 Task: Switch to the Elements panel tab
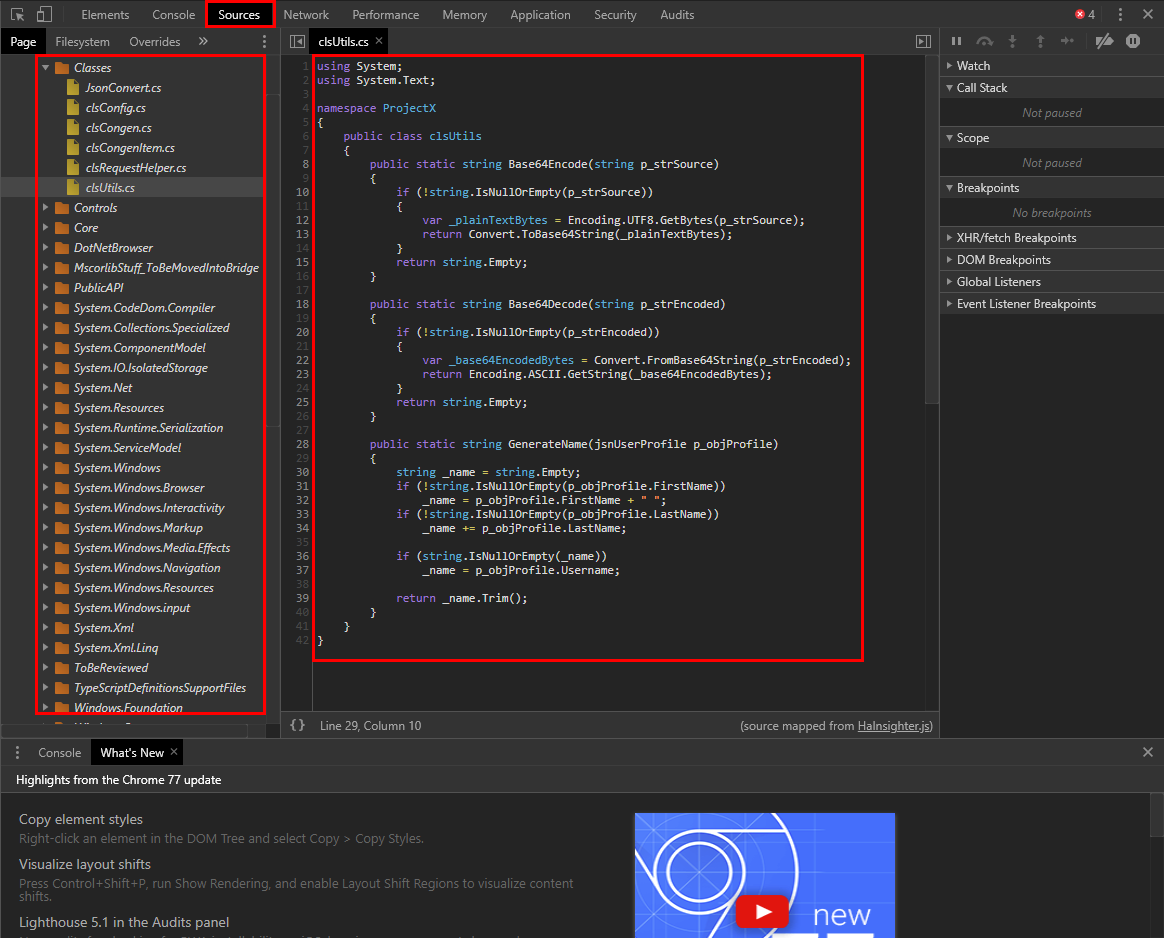[105, 14]
